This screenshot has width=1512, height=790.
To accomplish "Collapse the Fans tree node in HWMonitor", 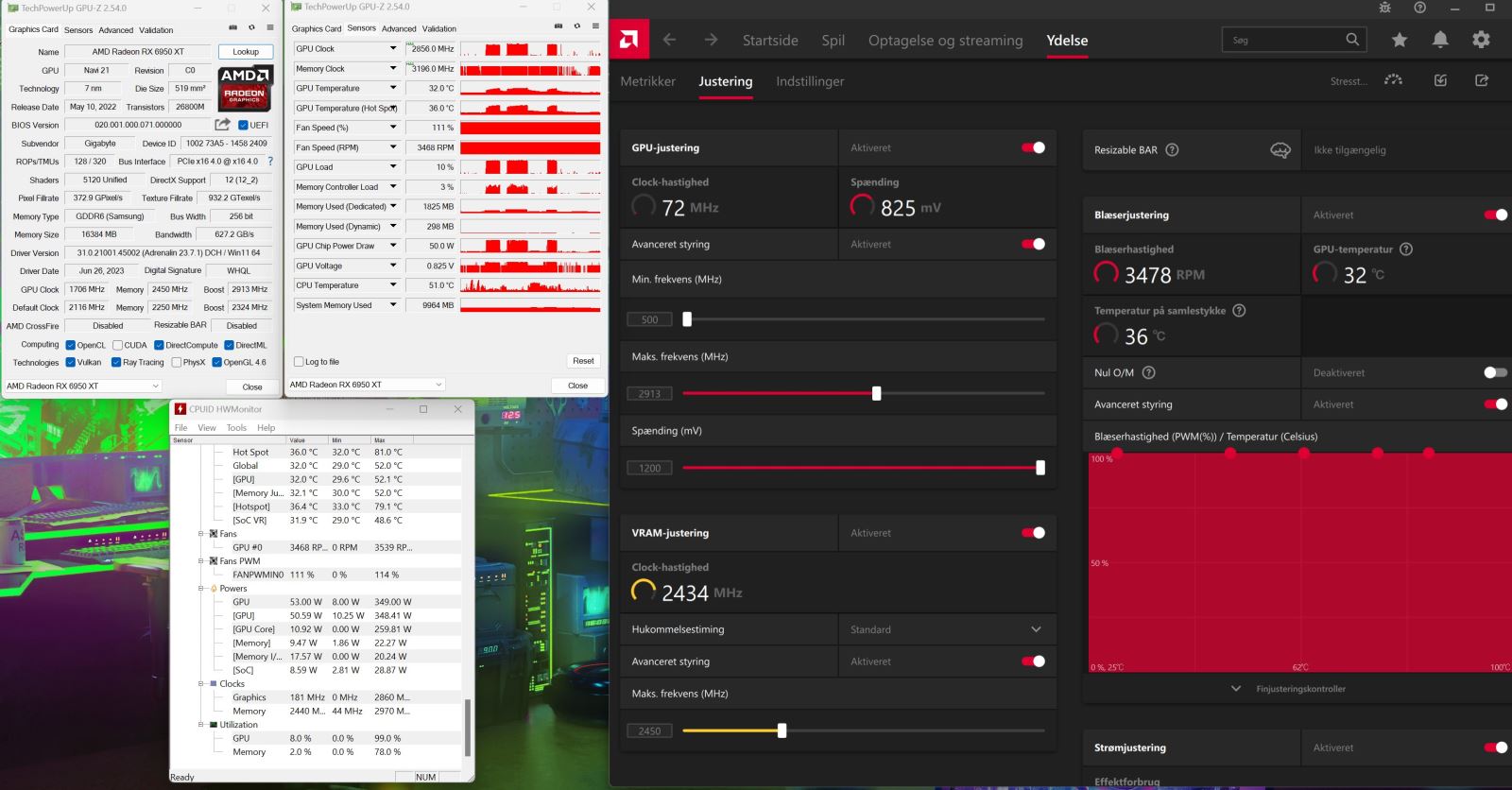I will click(x=201, y=534).
